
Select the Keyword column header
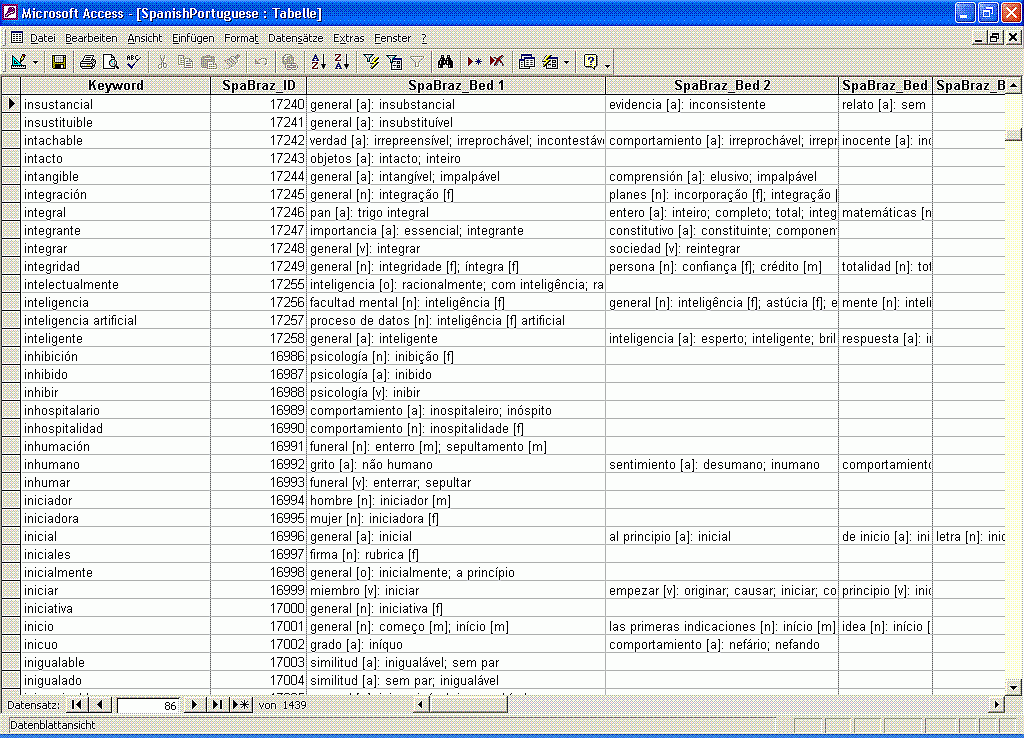click(x=116, y=85)
